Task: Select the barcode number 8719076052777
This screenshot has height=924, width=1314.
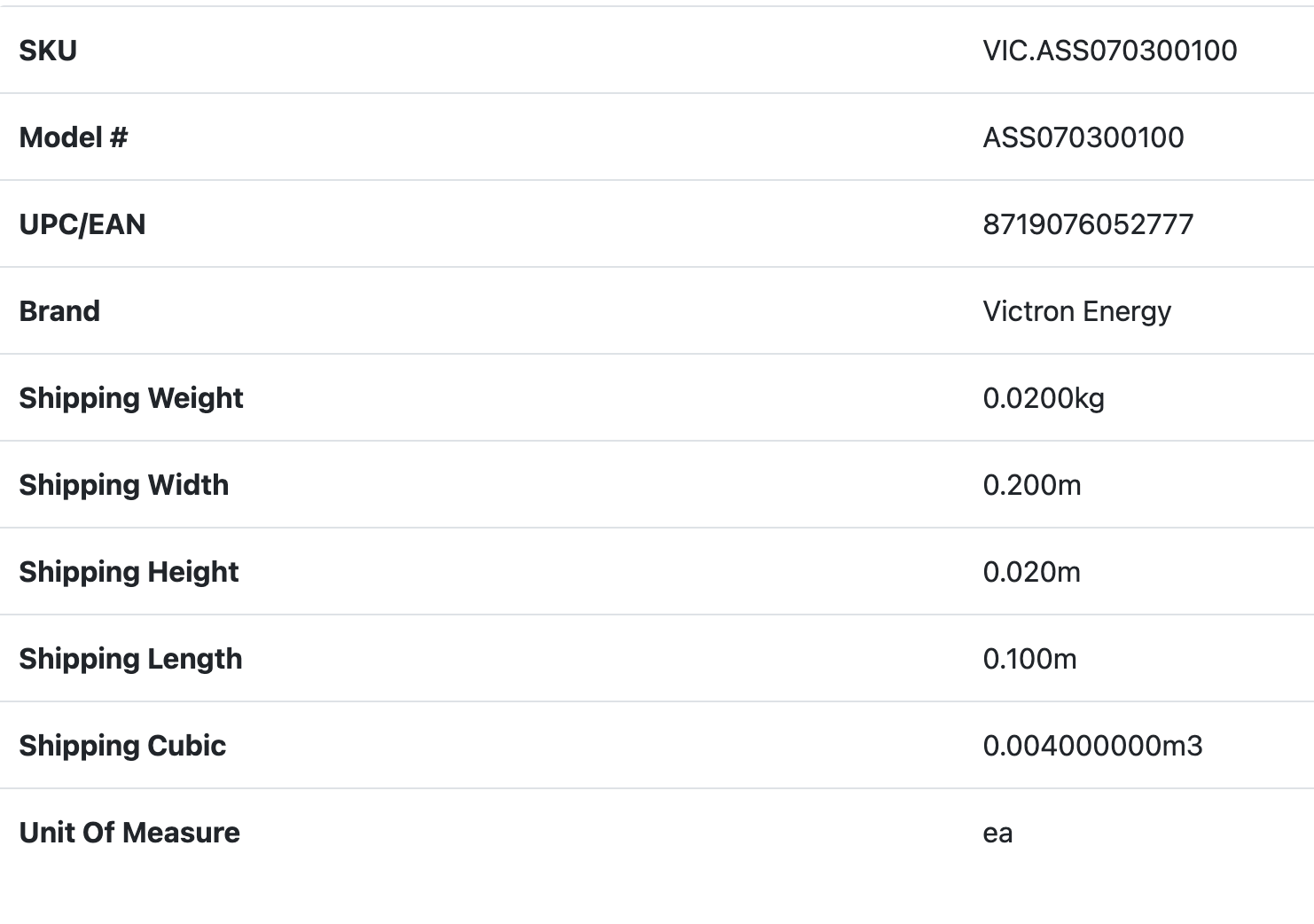Action: tap(1088, 224)
